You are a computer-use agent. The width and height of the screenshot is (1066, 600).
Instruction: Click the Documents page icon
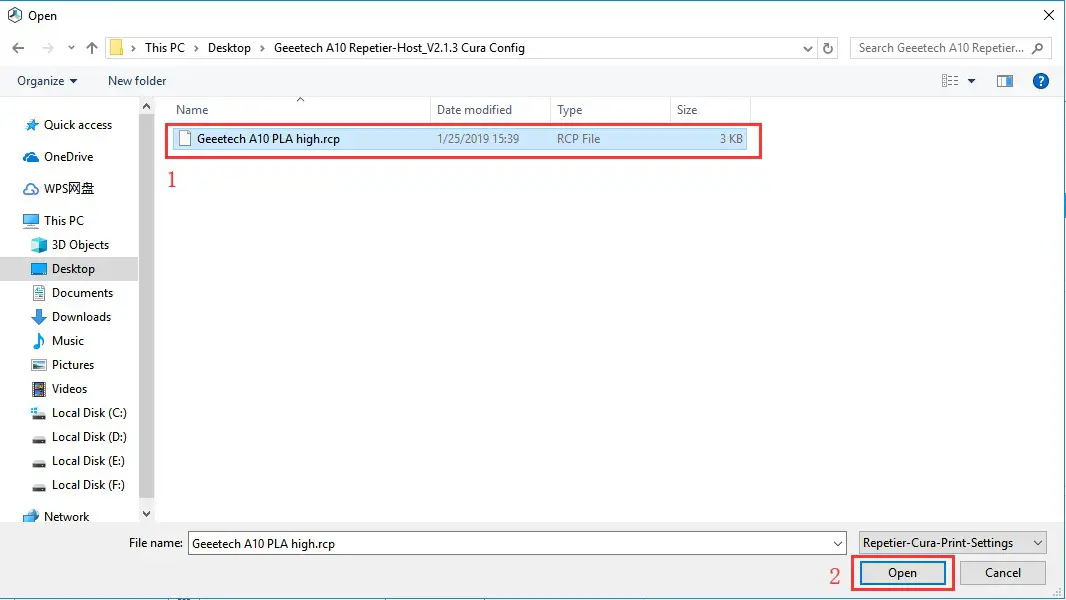39,293
